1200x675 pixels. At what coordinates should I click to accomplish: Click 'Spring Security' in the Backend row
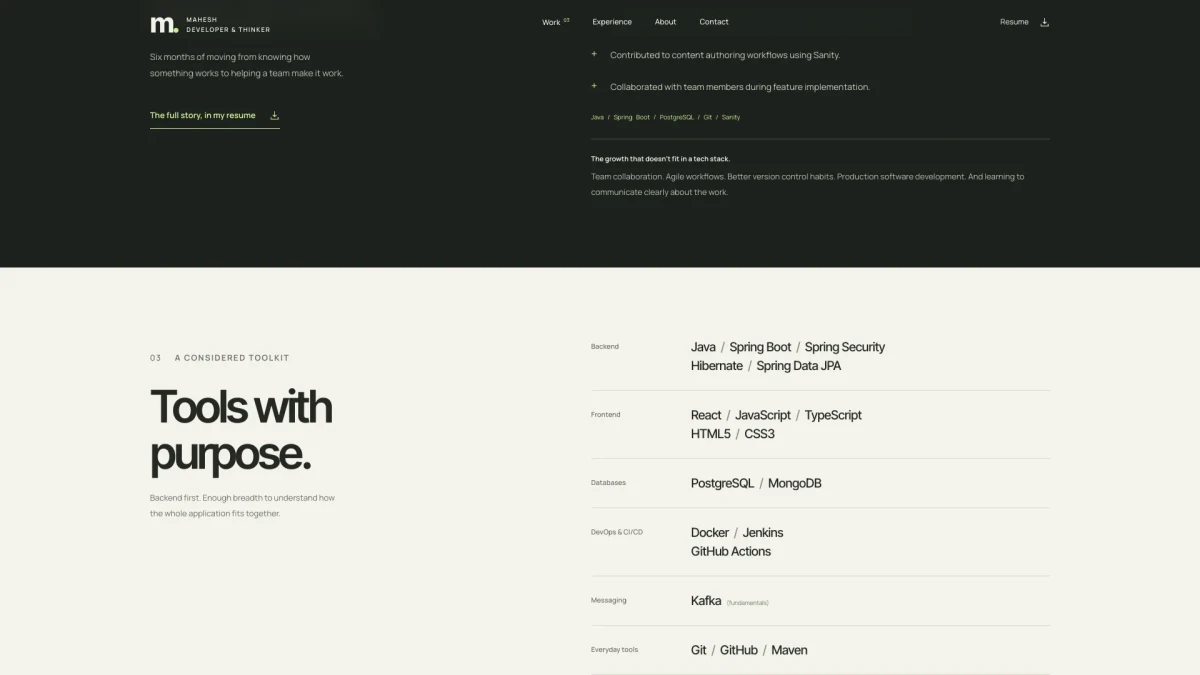845,347
